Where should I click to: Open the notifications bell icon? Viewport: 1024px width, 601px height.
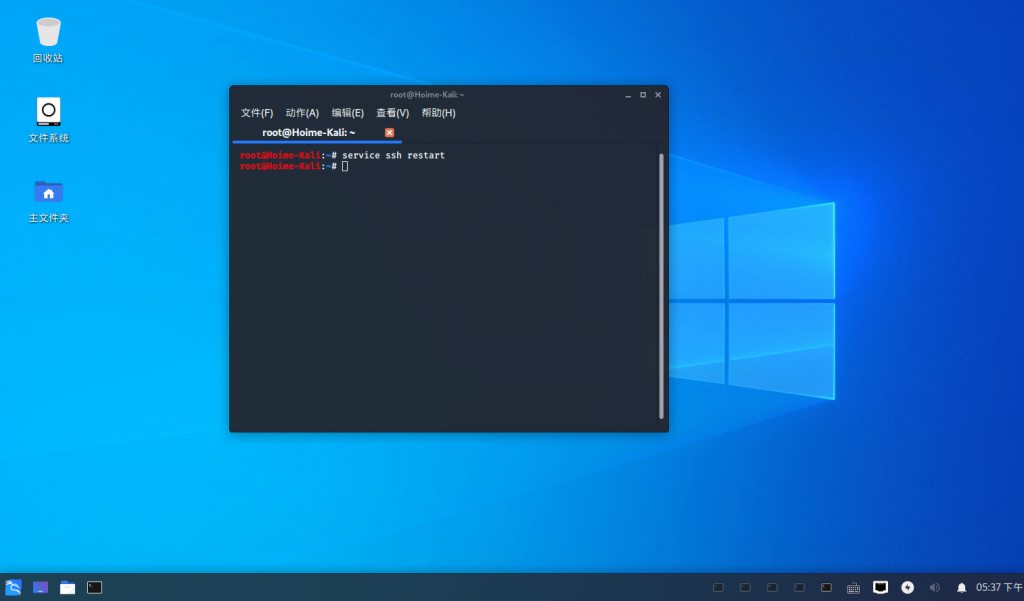(x=961, y=588)
